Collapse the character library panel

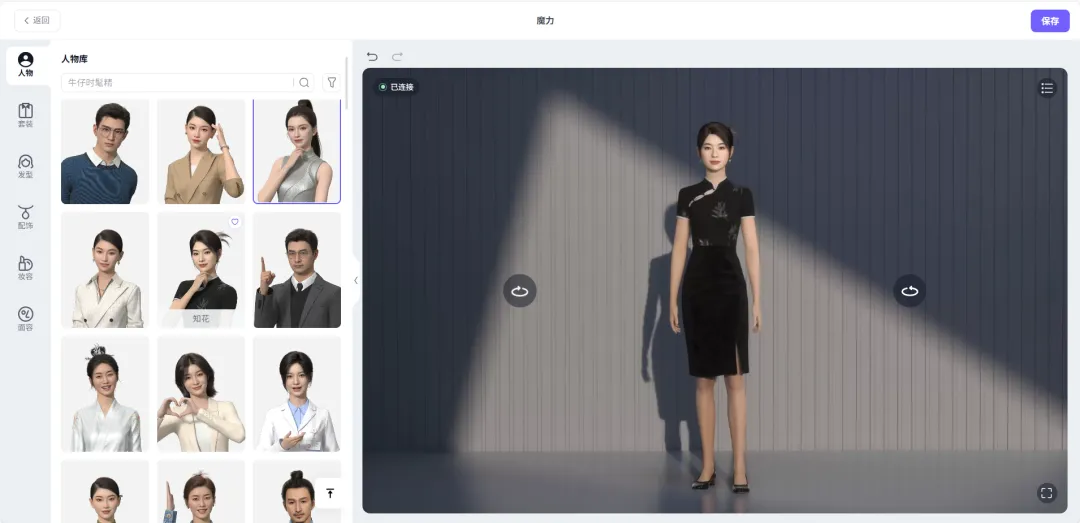coord(356,280)
